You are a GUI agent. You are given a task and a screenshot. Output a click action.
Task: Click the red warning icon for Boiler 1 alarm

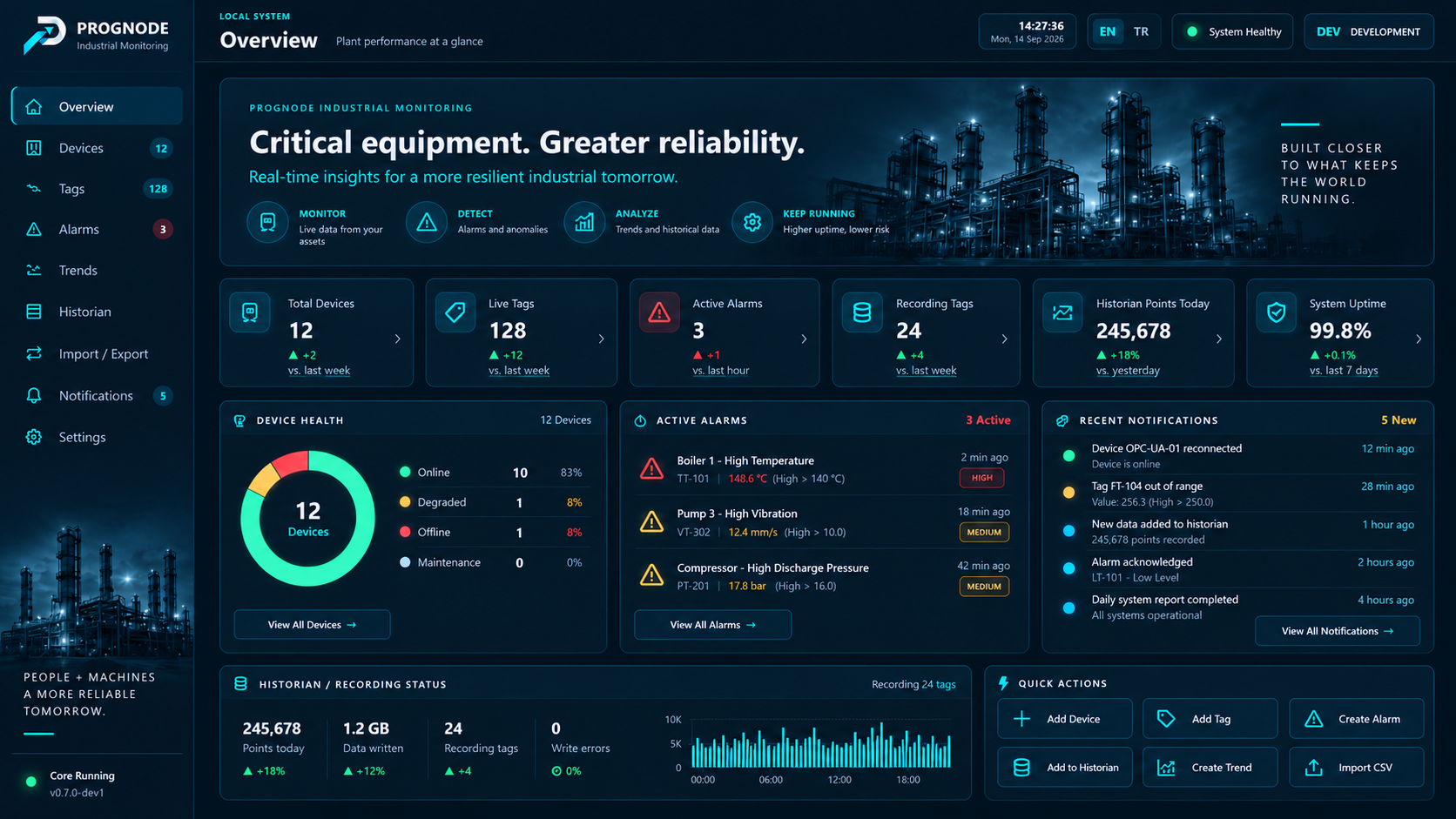[651, 469]
